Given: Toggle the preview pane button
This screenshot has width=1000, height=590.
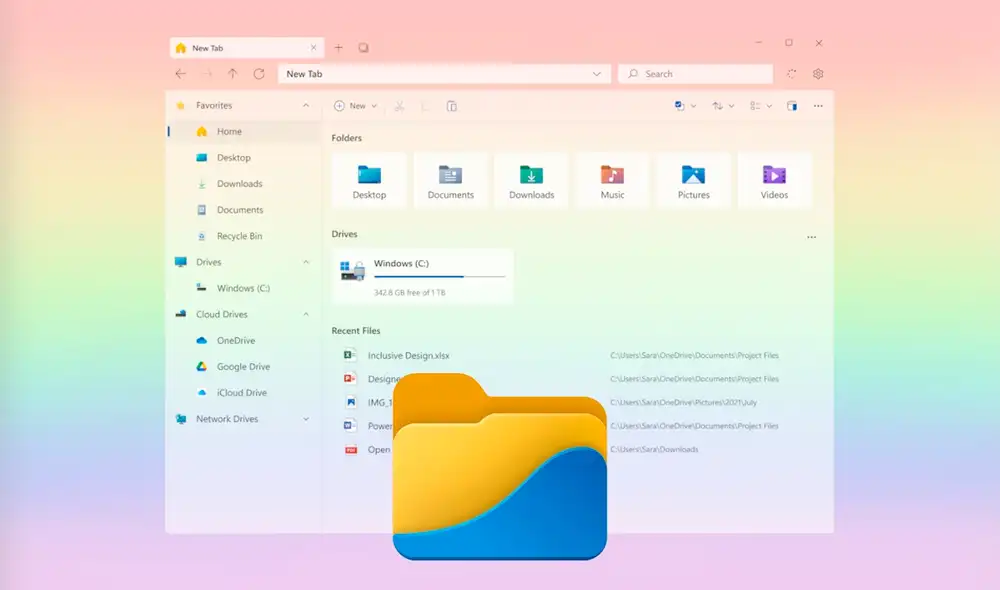Looking at the screenshot, I should pos(792,106).
